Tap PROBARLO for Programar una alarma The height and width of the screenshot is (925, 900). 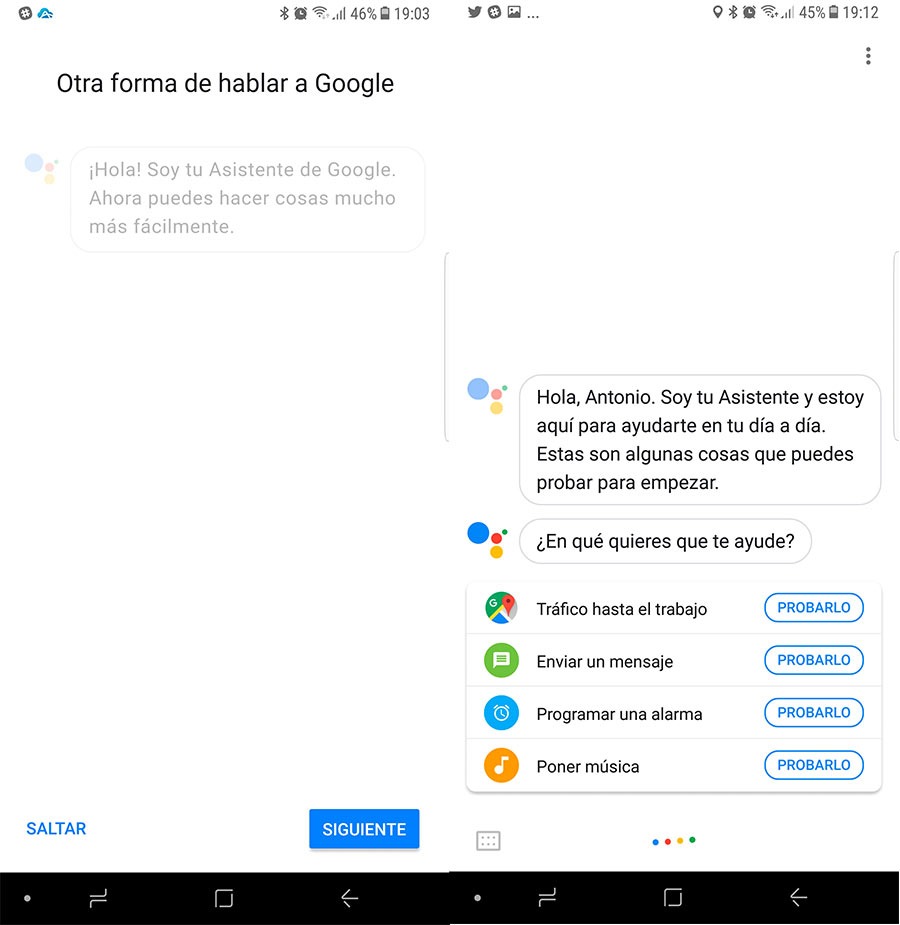(x=813, y=713)
